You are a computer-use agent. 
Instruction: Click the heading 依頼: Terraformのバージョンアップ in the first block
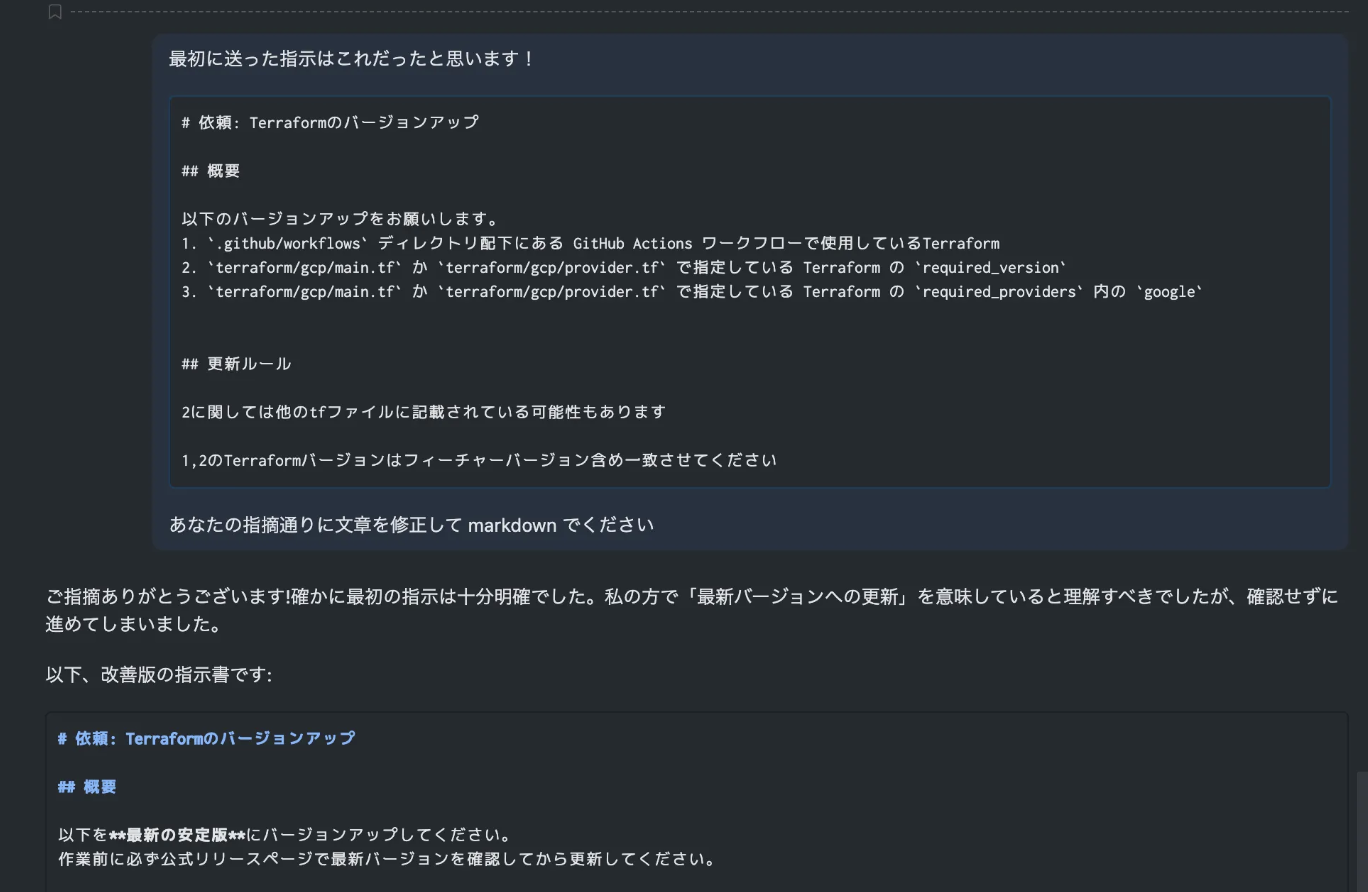pos(330,122)
